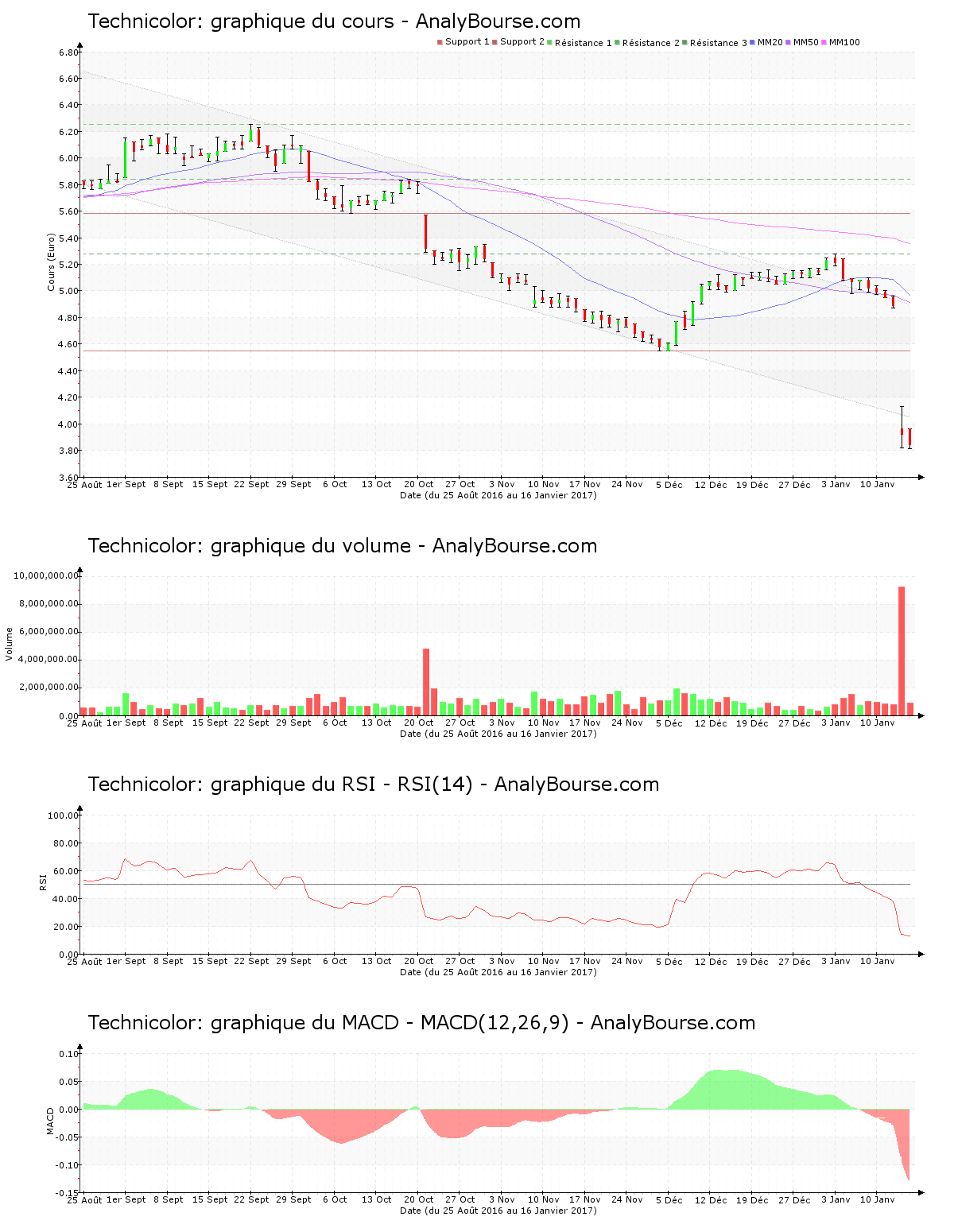Select the Résistance 2 legend label
The image size is (954, 1232).
651,43
